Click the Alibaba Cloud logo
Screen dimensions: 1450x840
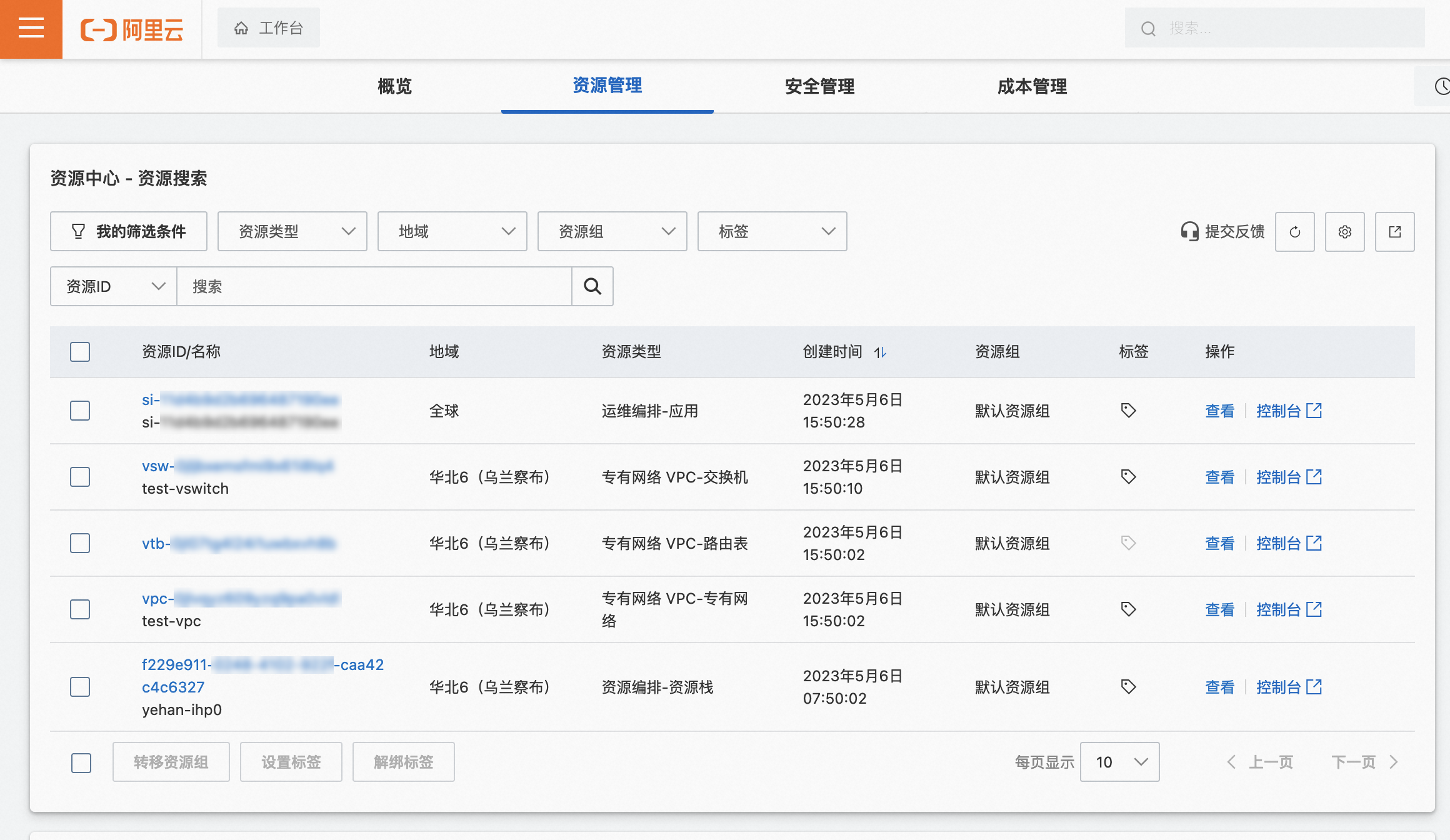click(x=132, y=29)
